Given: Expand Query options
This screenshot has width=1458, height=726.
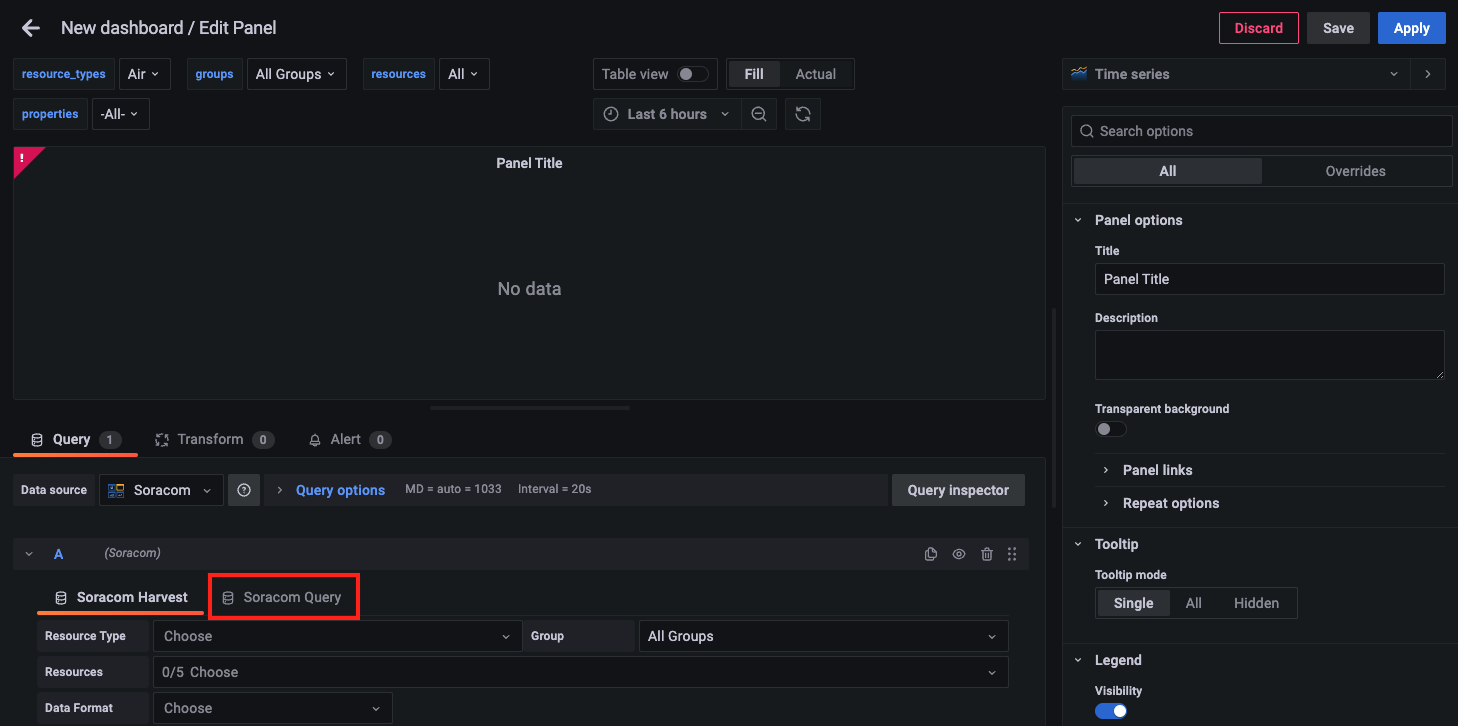Looking at the screenshot, I should [x=340, y=490].
